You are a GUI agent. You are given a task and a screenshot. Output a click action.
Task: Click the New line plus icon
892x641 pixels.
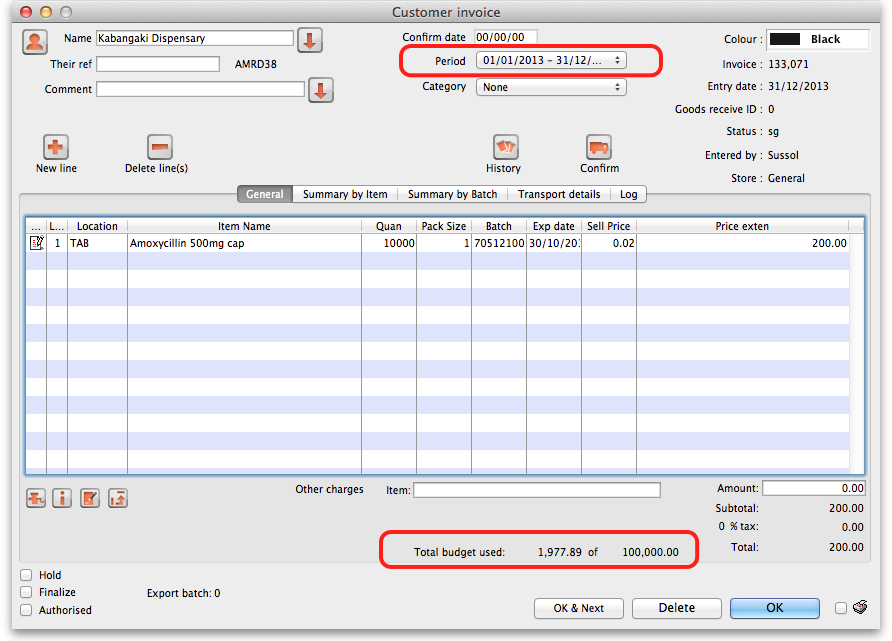pyautogui.click(x=56, y=147)
